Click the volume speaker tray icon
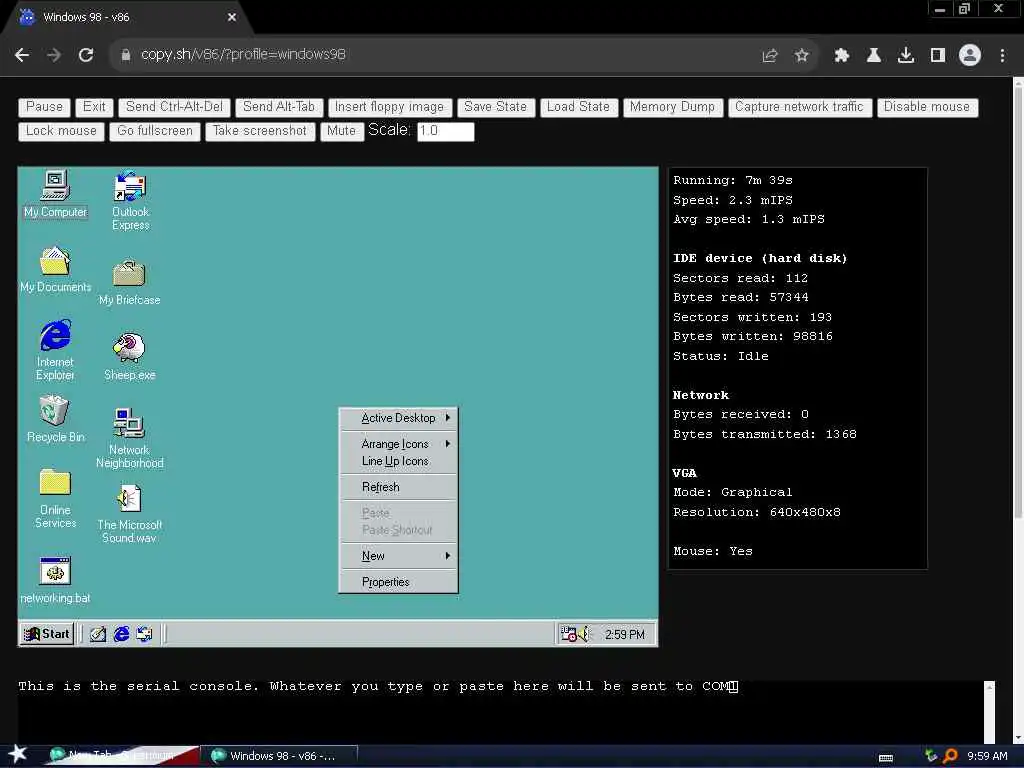1024x768 pixels. coord(583,634)
